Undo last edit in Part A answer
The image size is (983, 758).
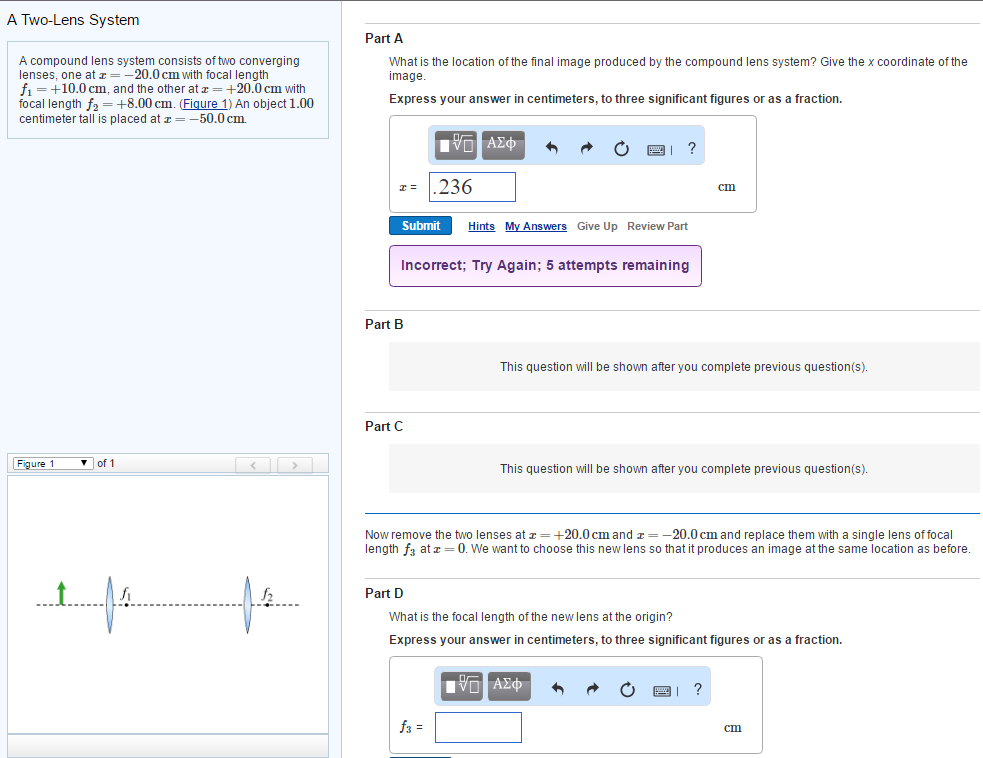point(551,148)
